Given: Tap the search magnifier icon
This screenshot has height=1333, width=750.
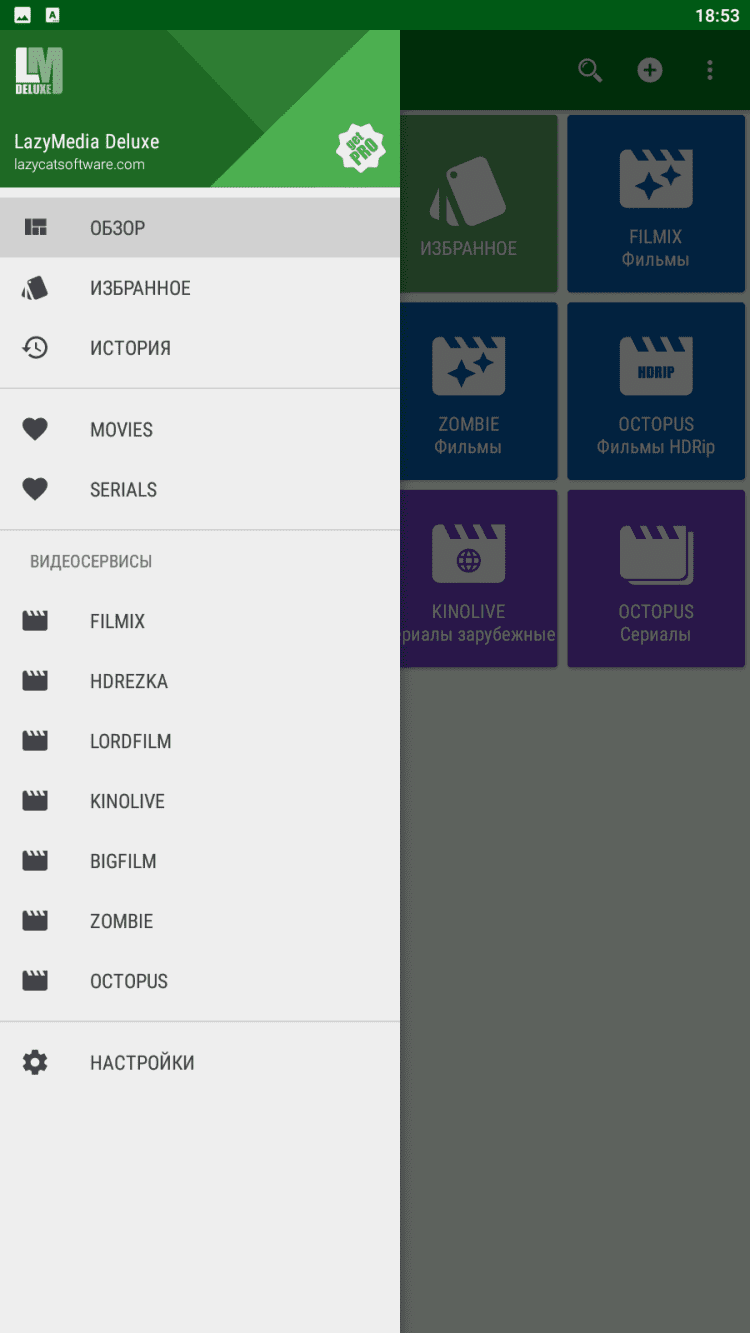Looking at the screenshot, I should [590, 70].
